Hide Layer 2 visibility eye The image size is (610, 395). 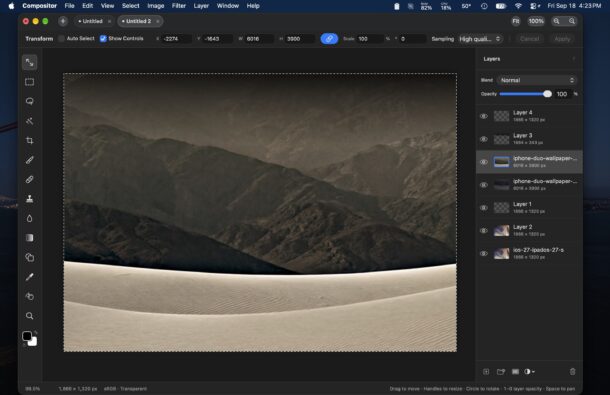point(484,230)
